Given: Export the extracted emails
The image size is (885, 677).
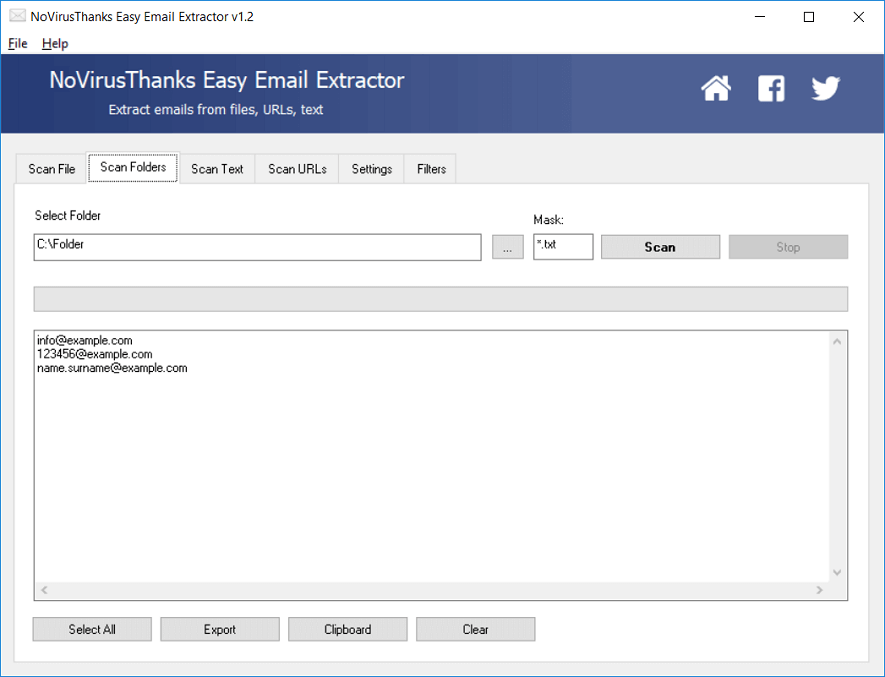Looking at the screenshot, I should (x=220, y=630).
